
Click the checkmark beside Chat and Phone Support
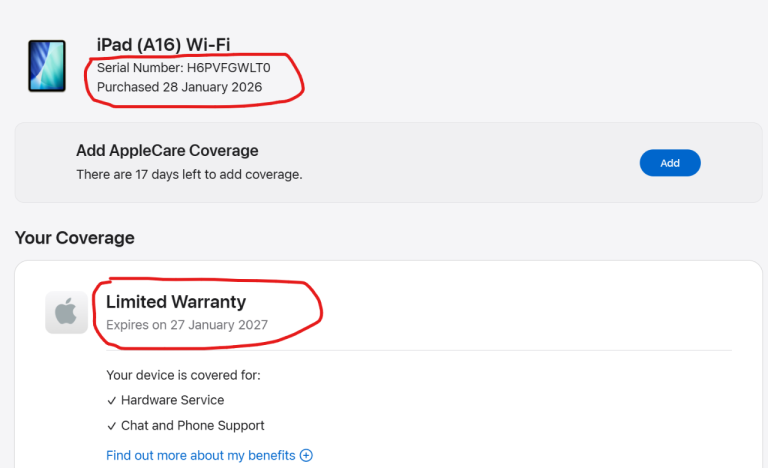tap(111, 425)
